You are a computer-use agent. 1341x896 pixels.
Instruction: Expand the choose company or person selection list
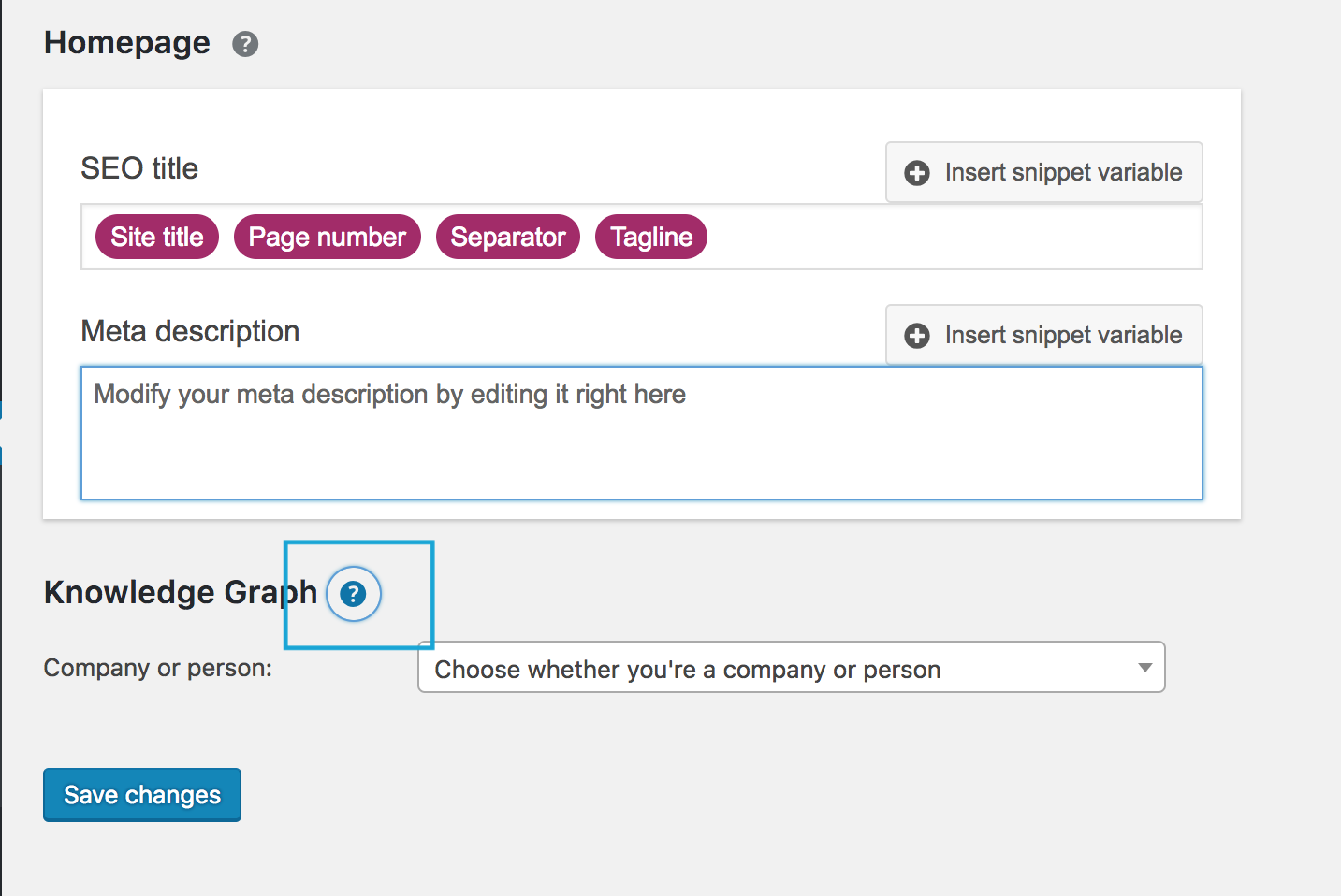click(x=791, y=668)
